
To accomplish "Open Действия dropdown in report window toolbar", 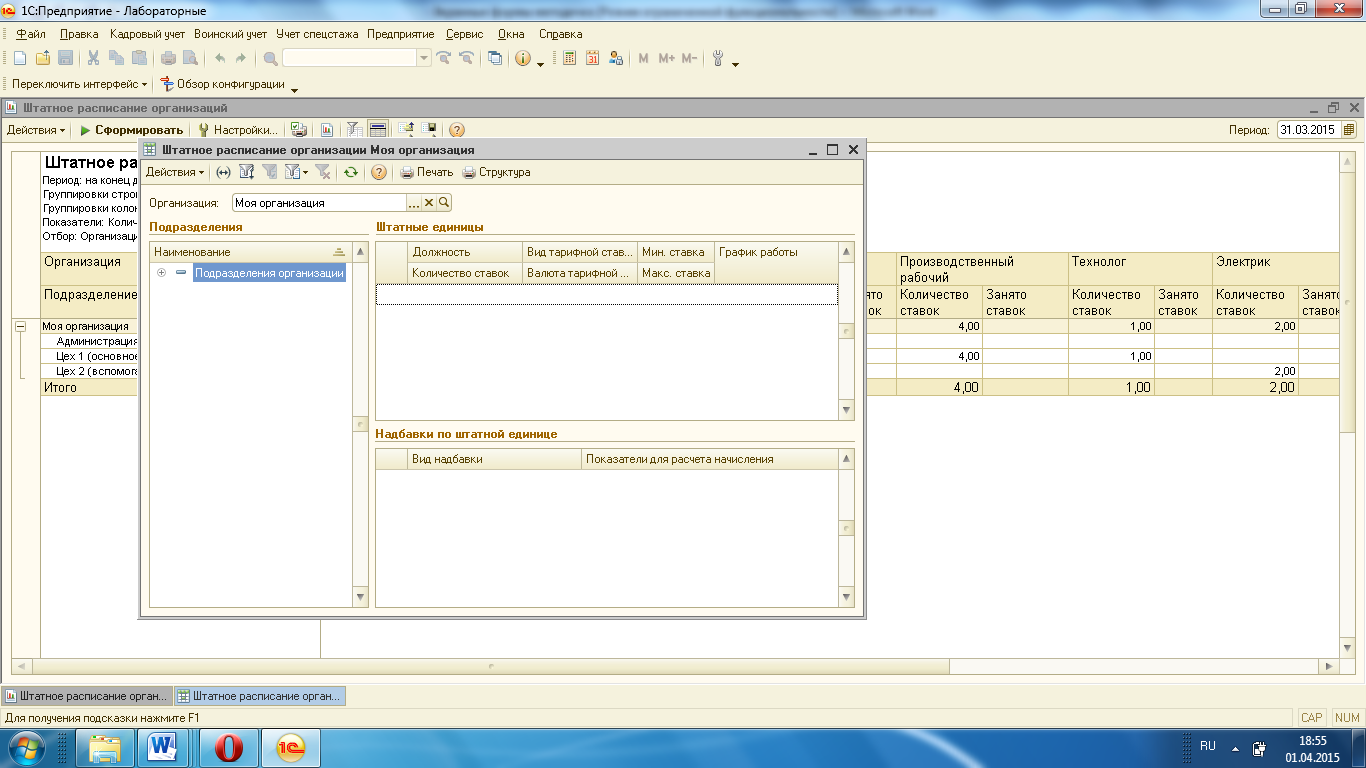I will (36, 130).
